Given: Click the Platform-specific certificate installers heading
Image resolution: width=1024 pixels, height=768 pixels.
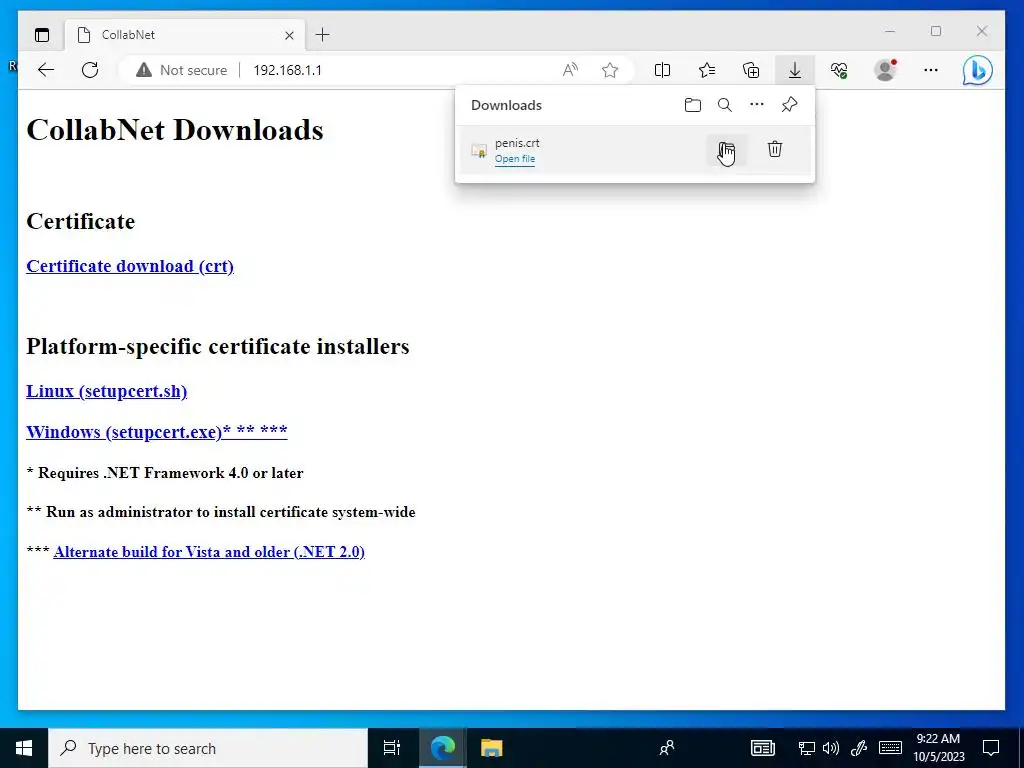Looking at the screenshot, I should (x=218, y=346).
